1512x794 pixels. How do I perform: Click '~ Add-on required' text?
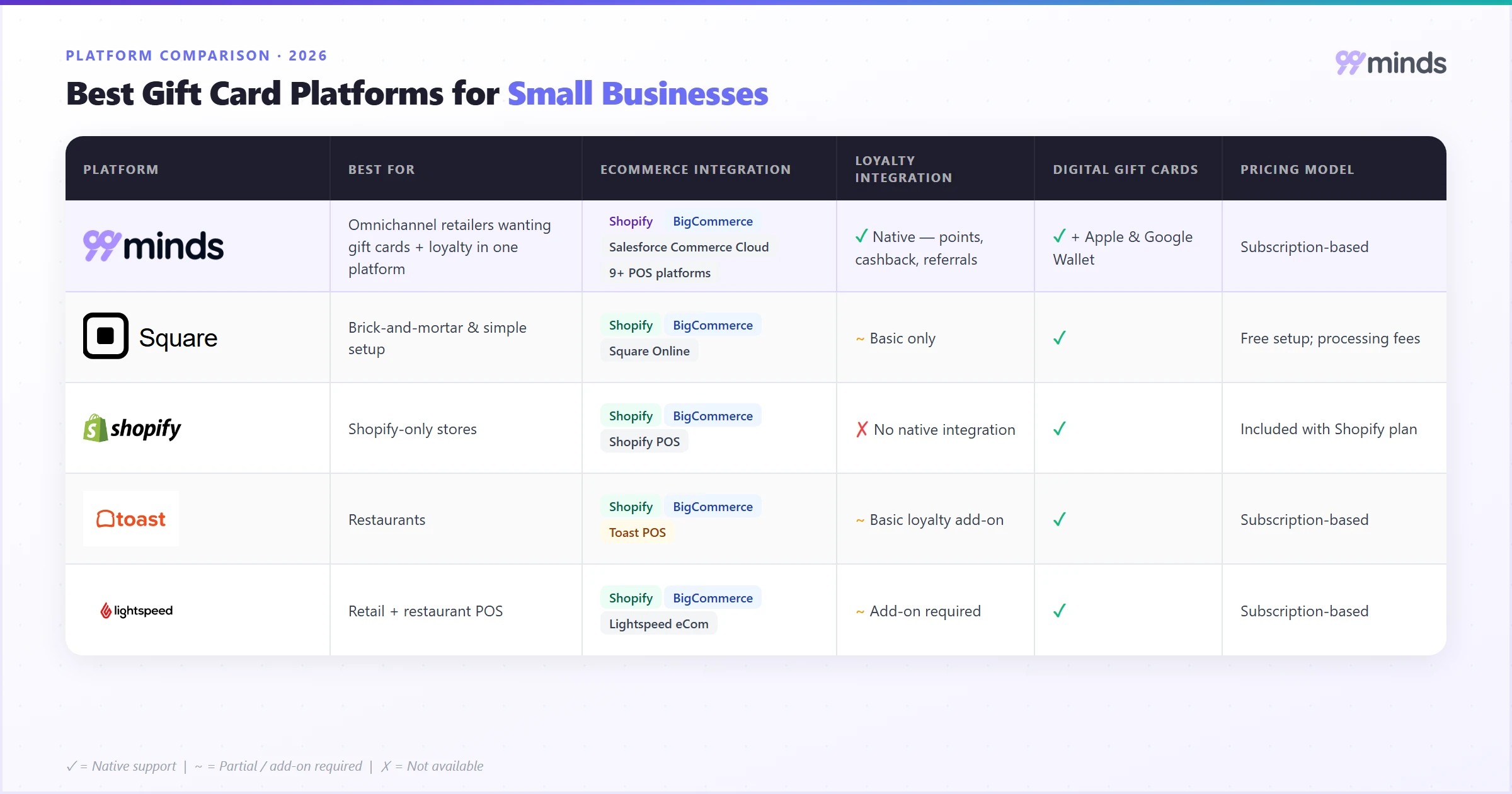point(918,611)
